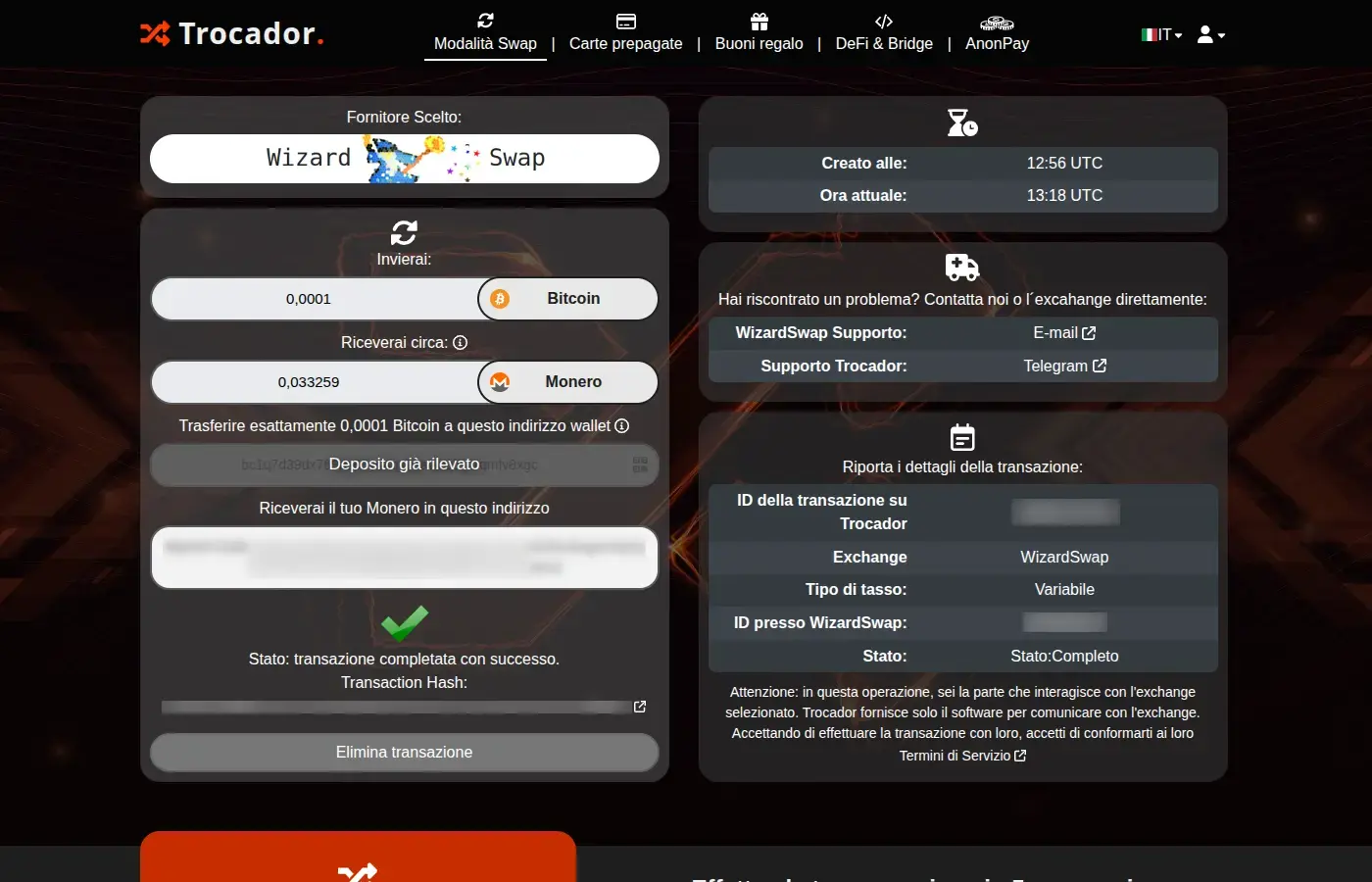Click the code icon above DeFi & Bridge
Image resolution: width=1372 pixels, height=882 pixels.
coord(884,21)
